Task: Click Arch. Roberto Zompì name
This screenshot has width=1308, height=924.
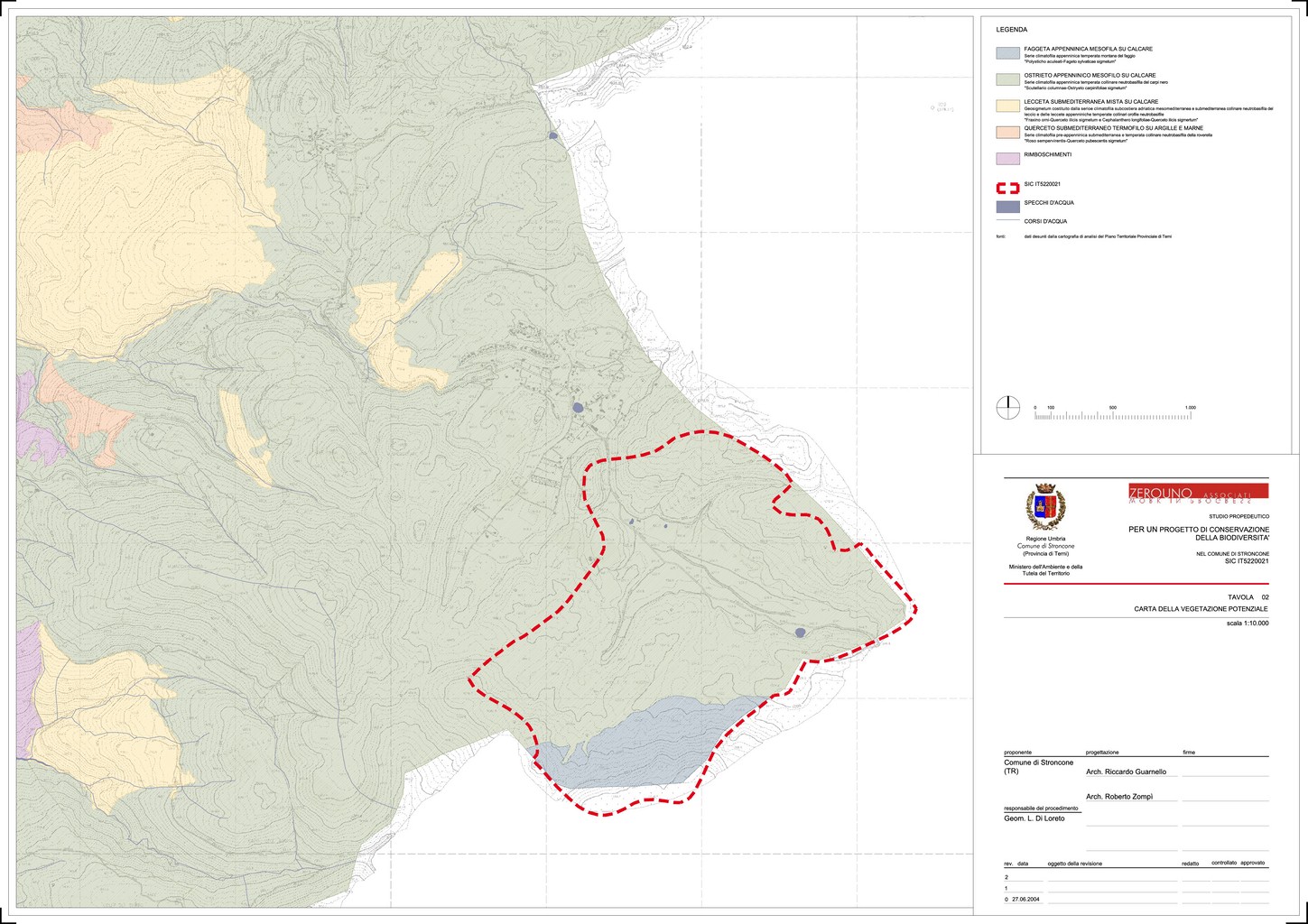Action: click(1119, 797)
